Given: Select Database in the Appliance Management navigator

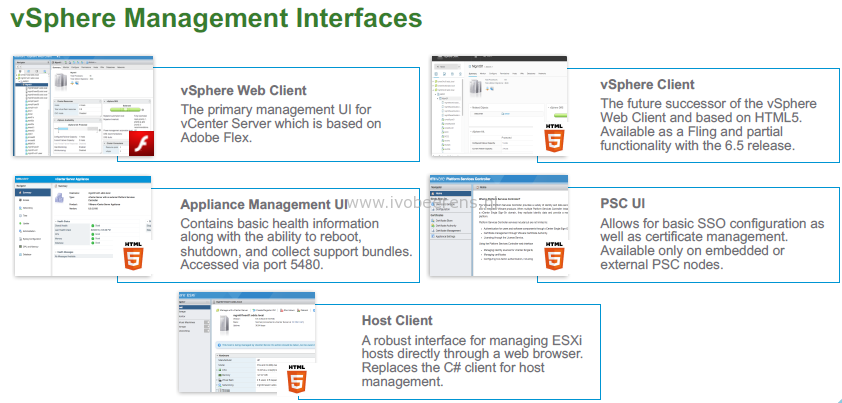Looking at the screenshot, I should click(25, 254).
